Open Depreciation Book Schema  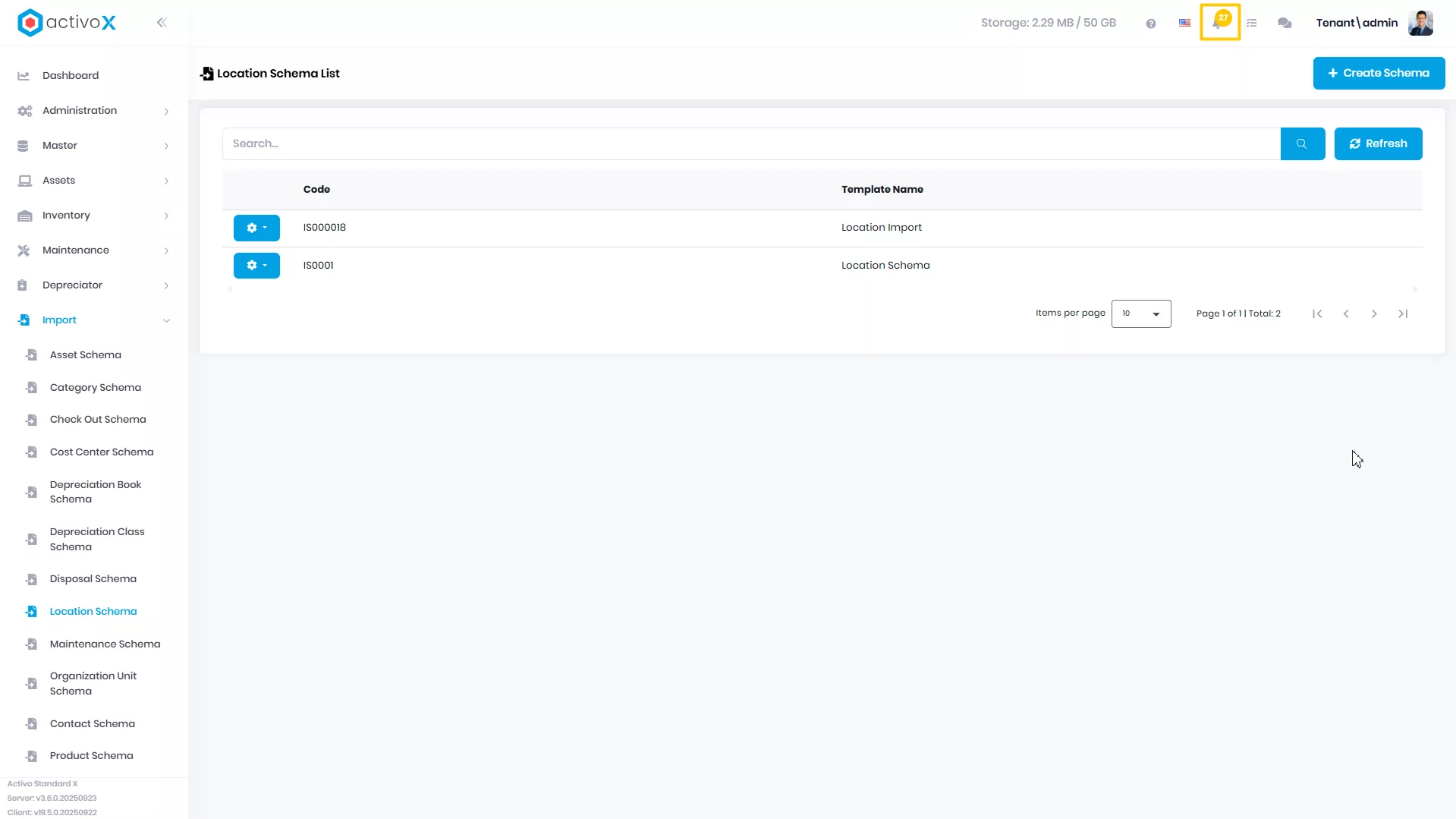click(x=95, y=492)
